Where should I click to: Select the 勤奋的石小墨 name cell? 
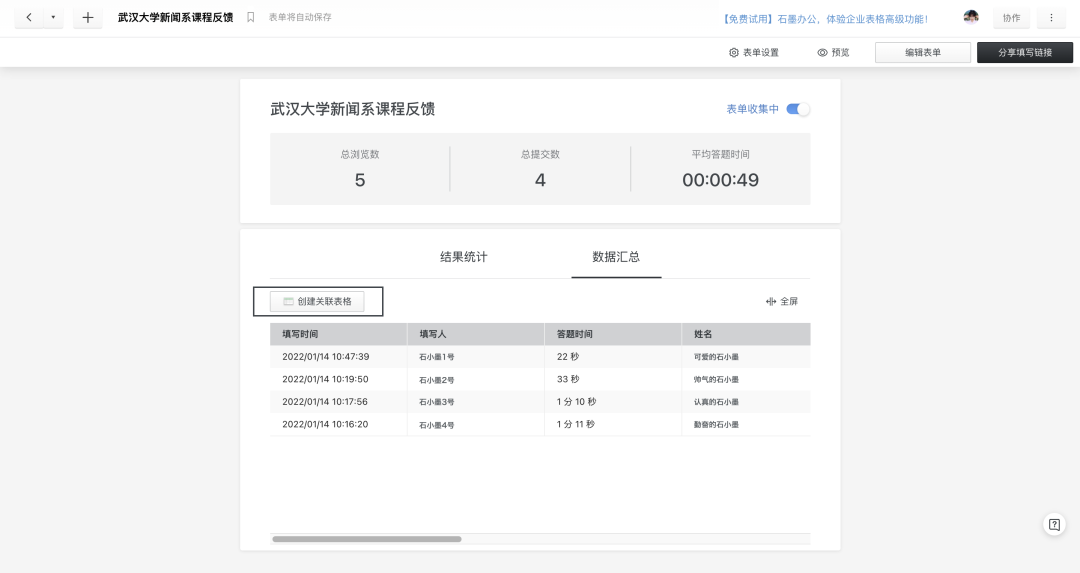[746, 424]
